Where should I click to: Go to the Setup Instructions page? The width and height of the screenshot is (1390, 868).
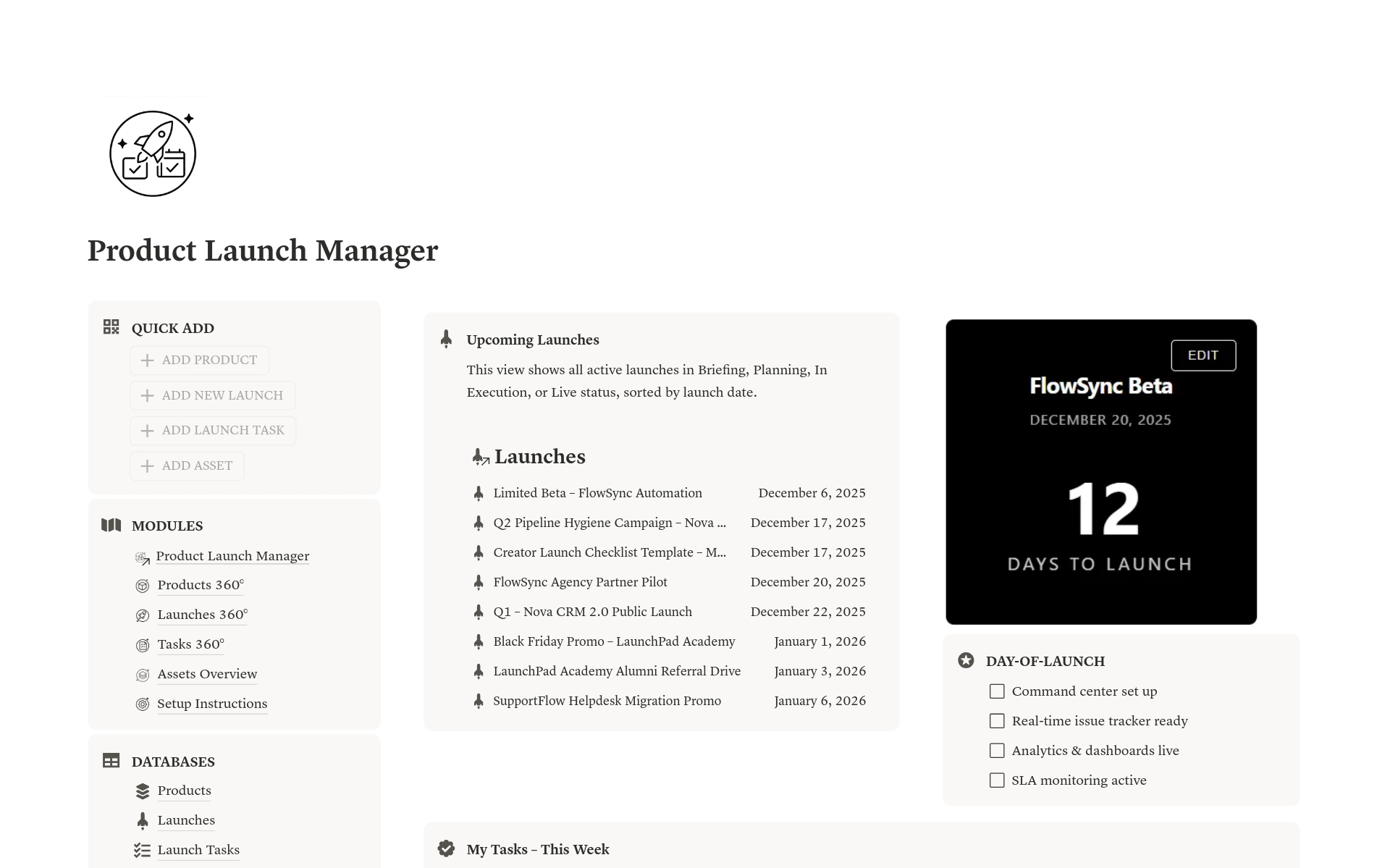tap(212, 704)
